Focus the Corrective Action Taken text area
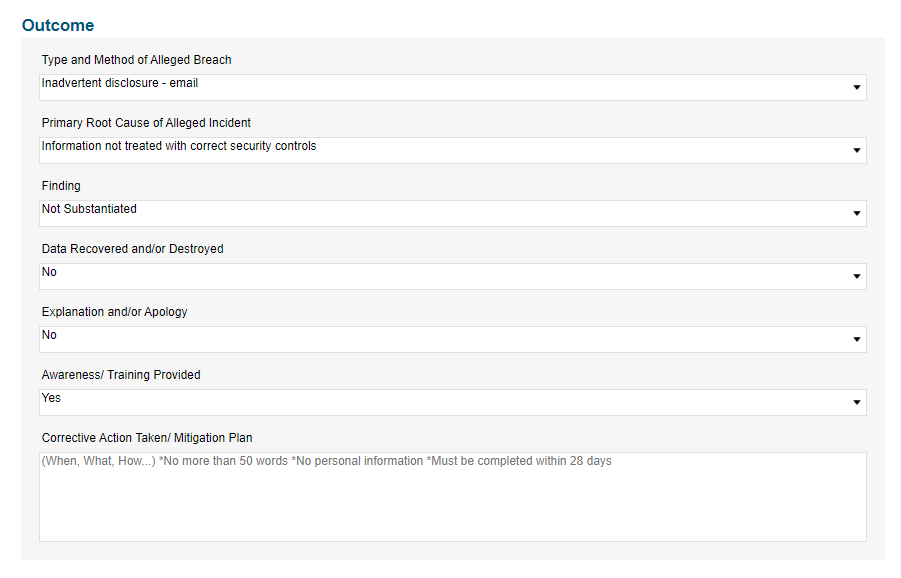 (453, 497)
